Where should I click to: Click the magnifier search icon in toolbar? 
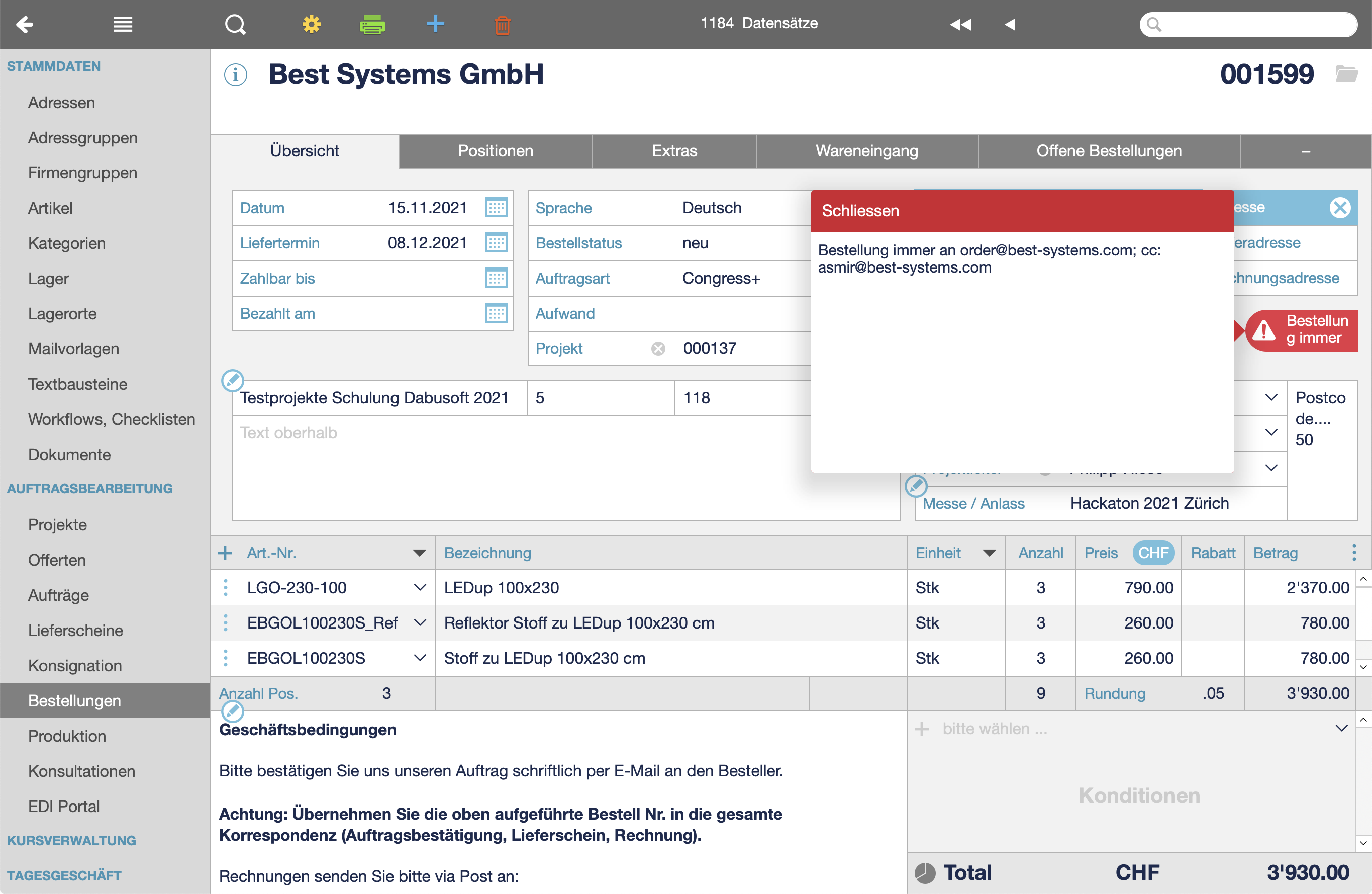(235, 24)
